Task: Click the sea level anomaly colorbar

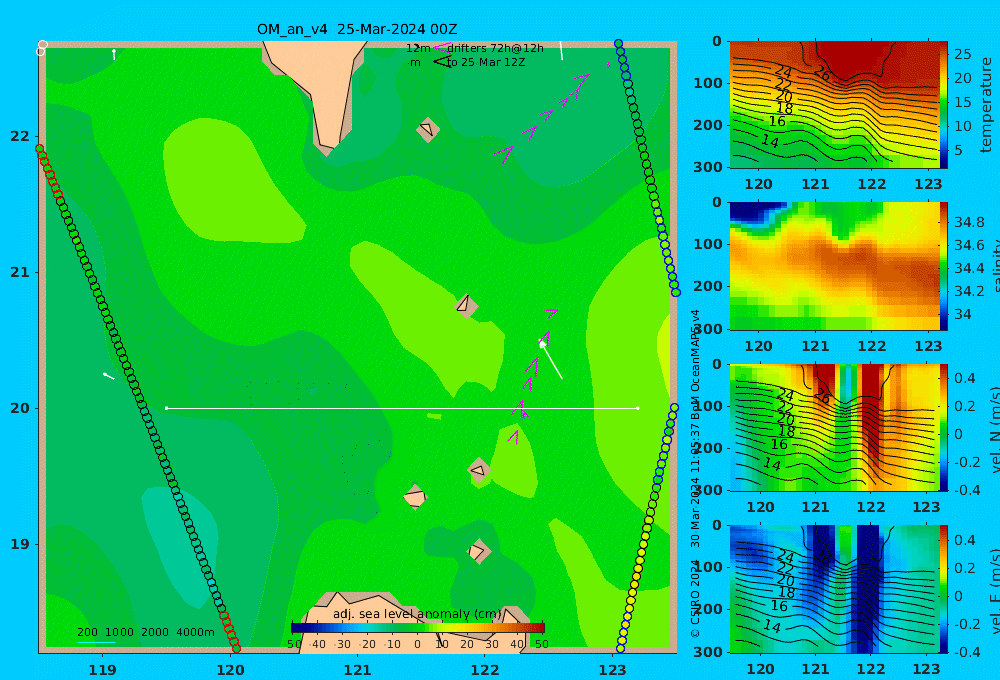Action: click(x=418, y=628)
